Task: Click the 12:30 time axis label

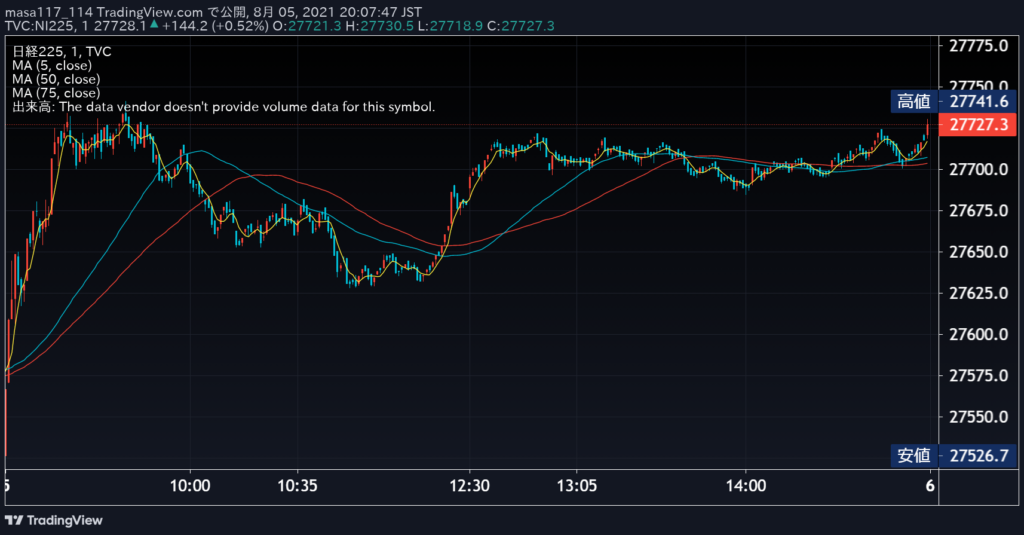Action: [x=470, y=486]
